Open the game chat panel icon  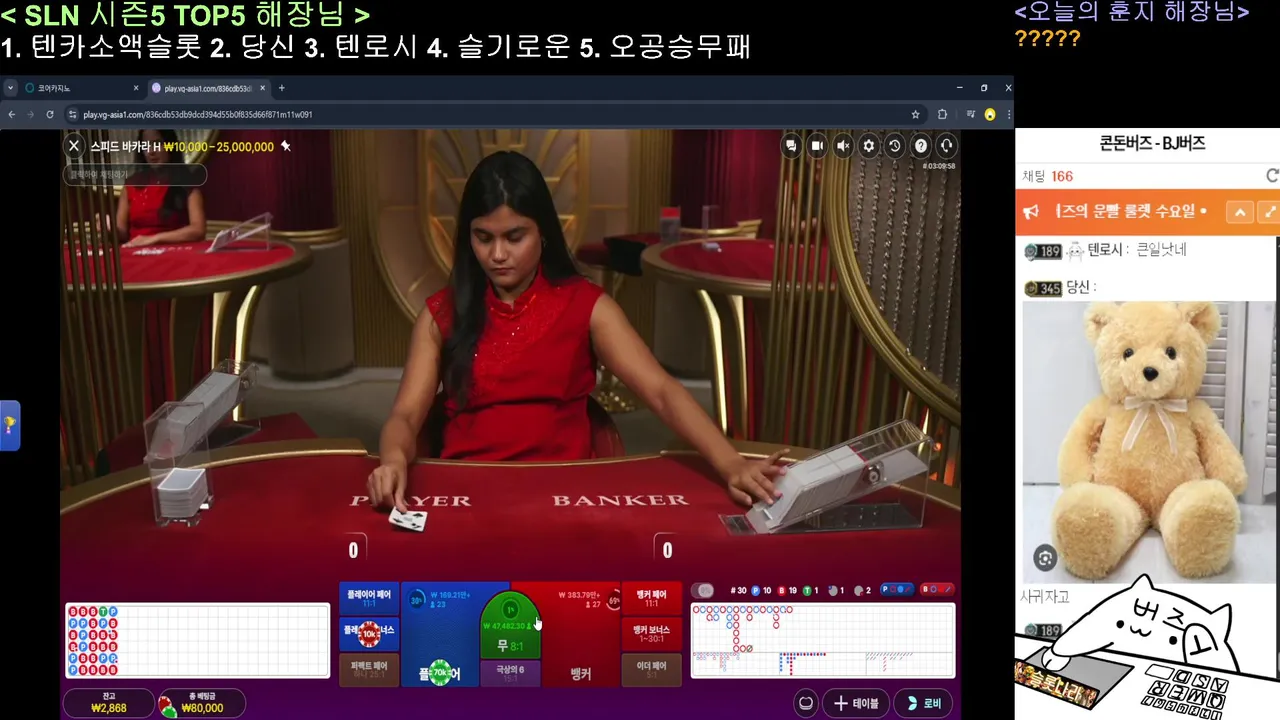[x=791, y=146]
